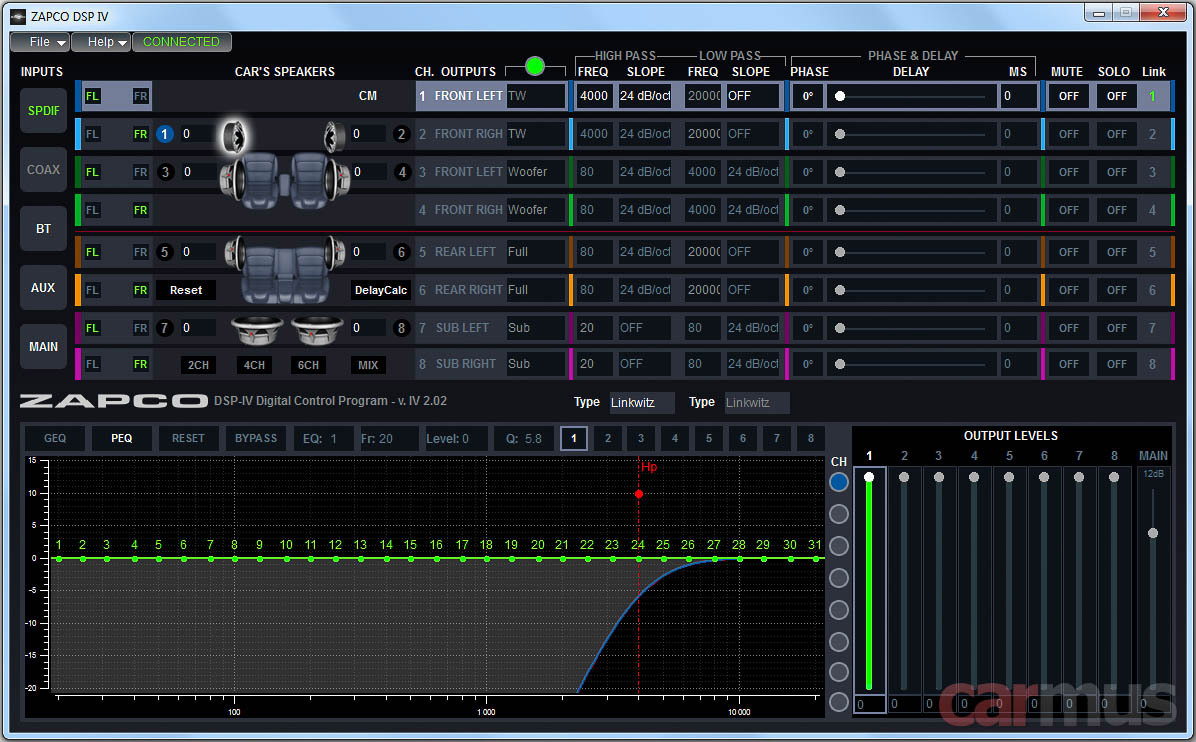The width and height of the screenshot is (1196, 742).
Task: Open low pass slope dropdown for Sub Left
Action: tap(753, 328)
